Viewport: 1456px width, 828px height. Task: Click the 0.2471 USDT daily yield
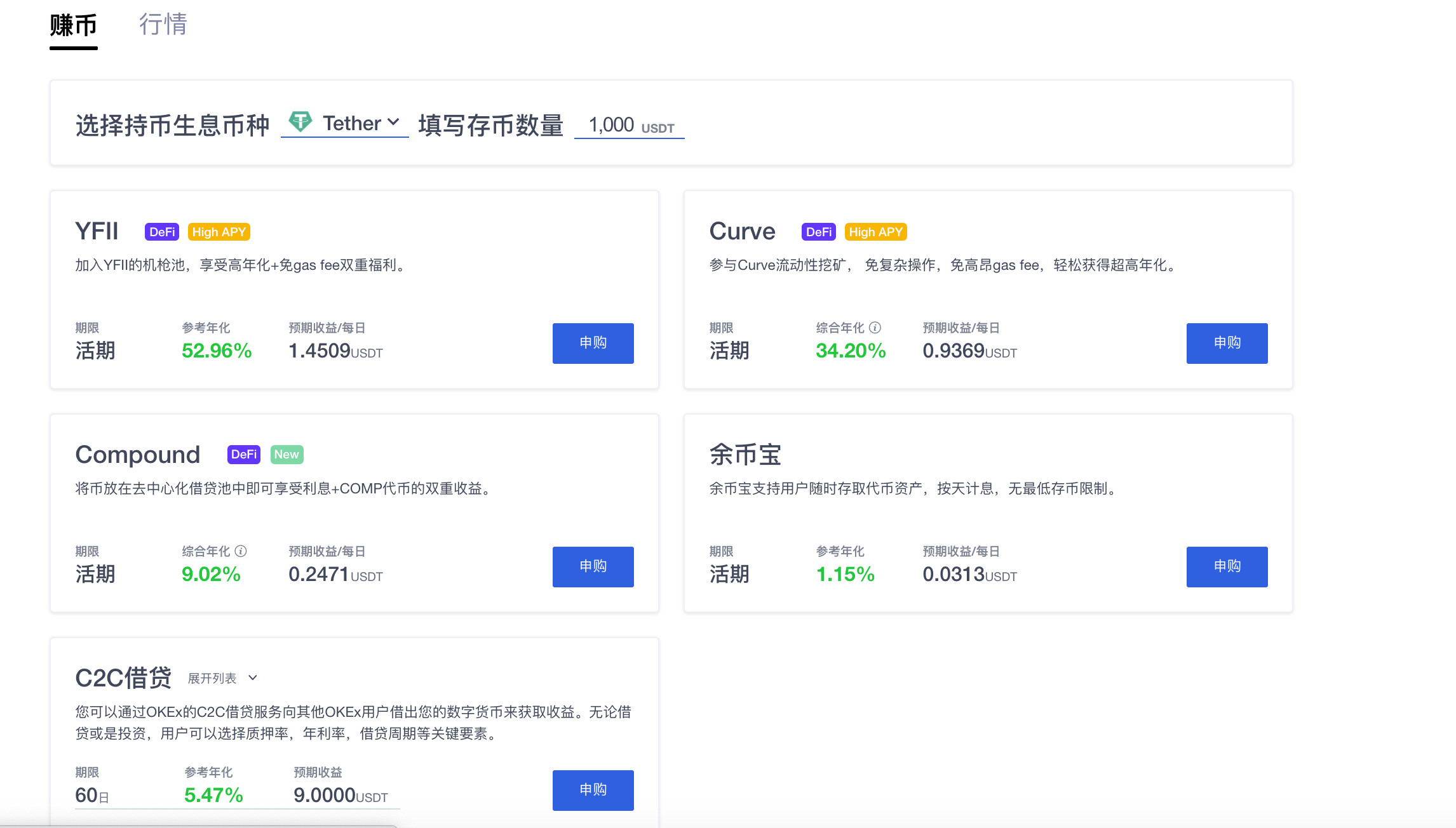[335, 574]
